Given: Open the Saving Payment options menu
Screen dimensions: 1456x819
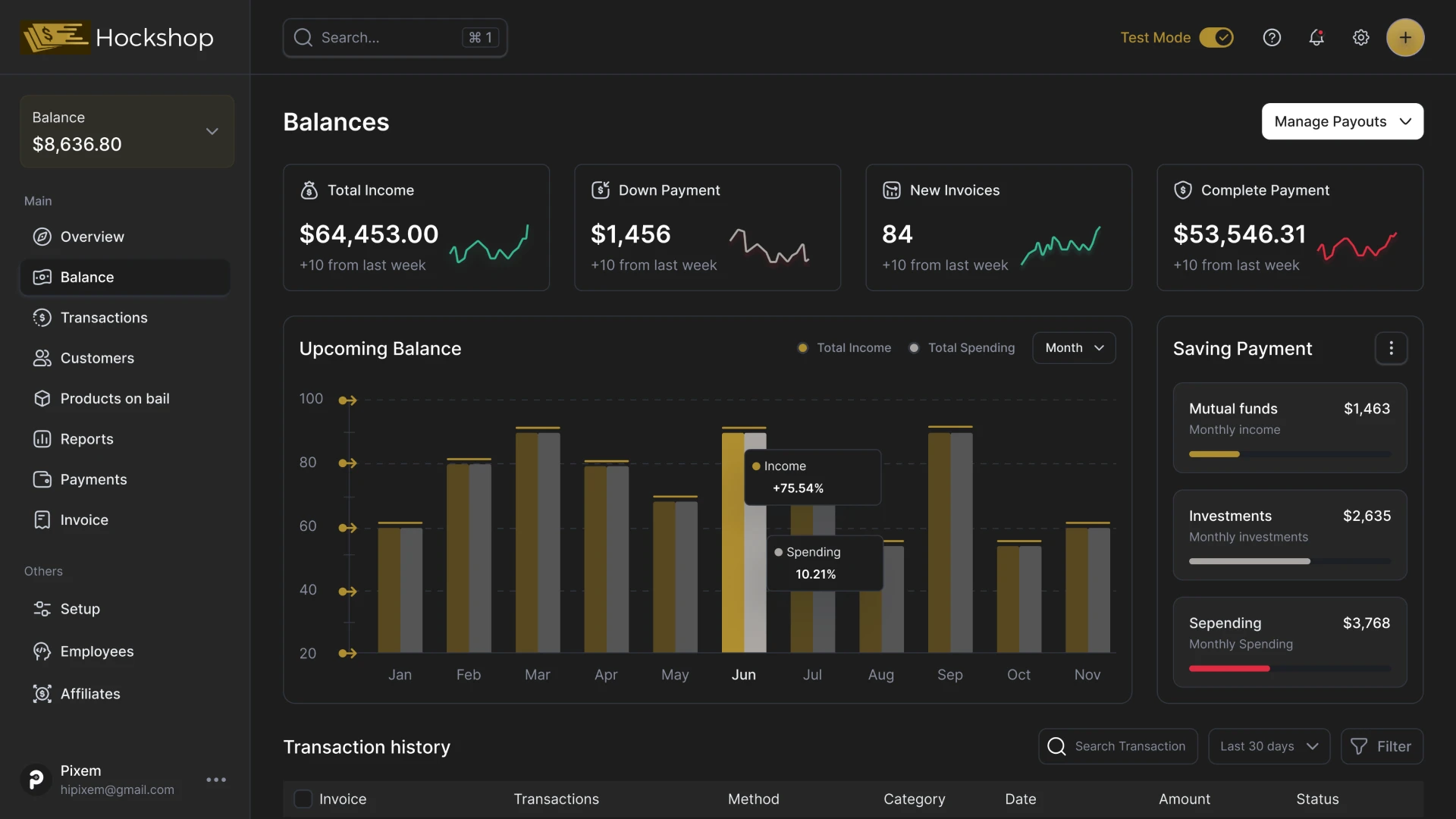Looking at the screenshot, I should [x=1392, y=348].
